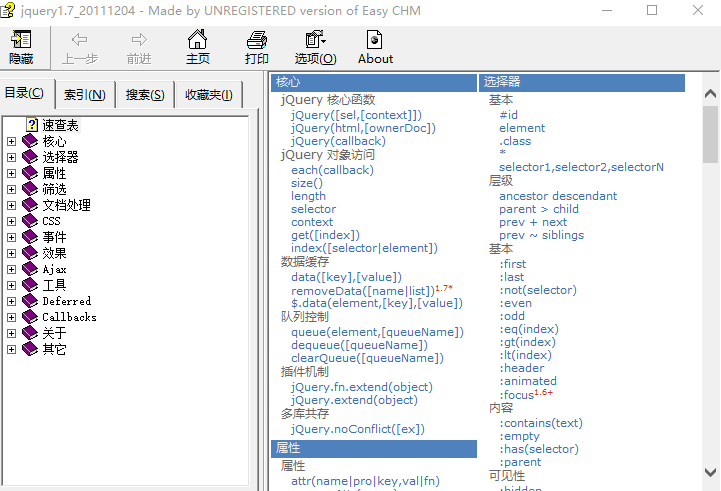Open the jQuery.noConflict([ex]) link

tap(357, 428)
